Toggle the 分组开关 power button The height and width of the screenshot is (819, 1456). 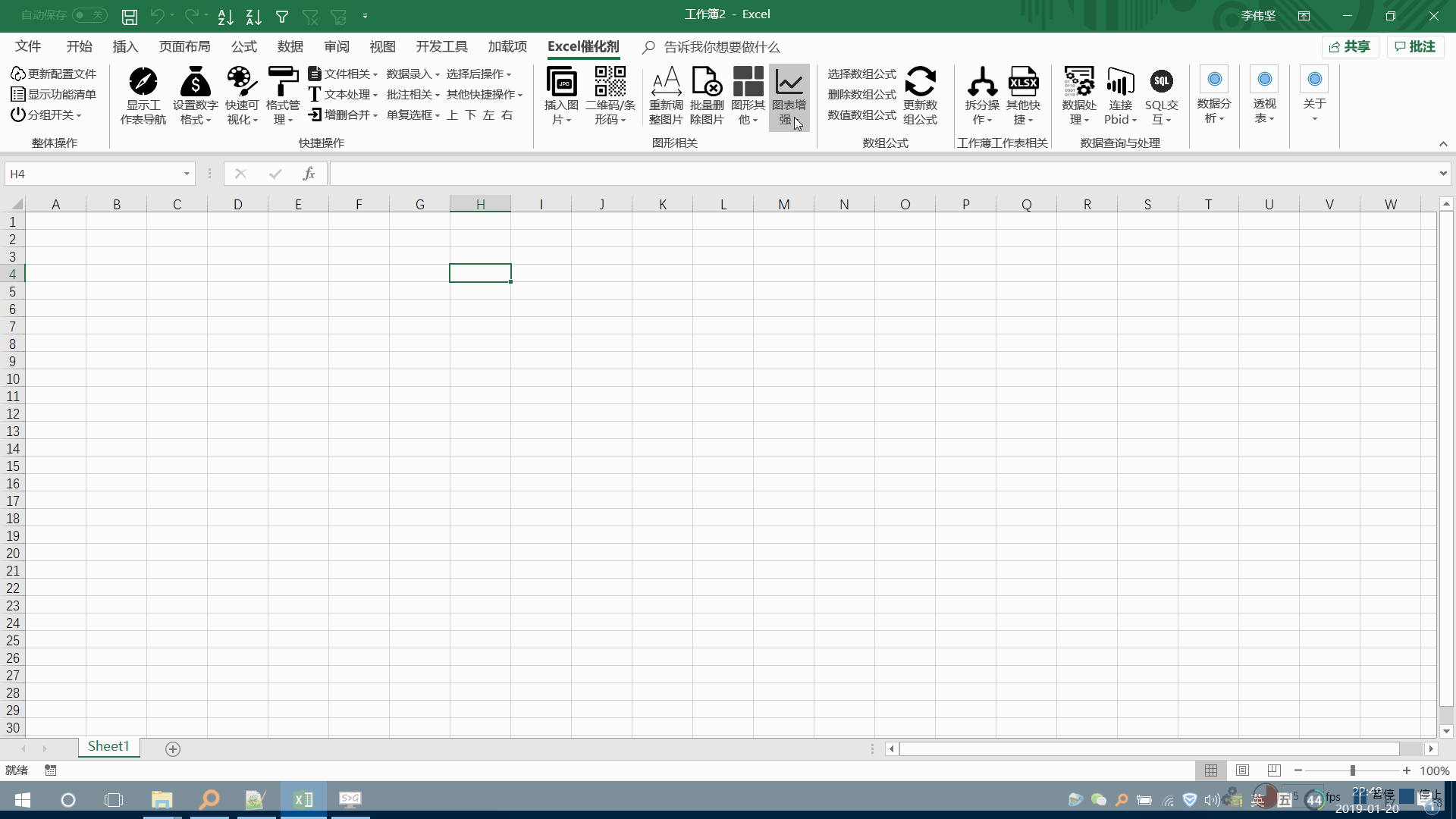(x=45, y=115)
